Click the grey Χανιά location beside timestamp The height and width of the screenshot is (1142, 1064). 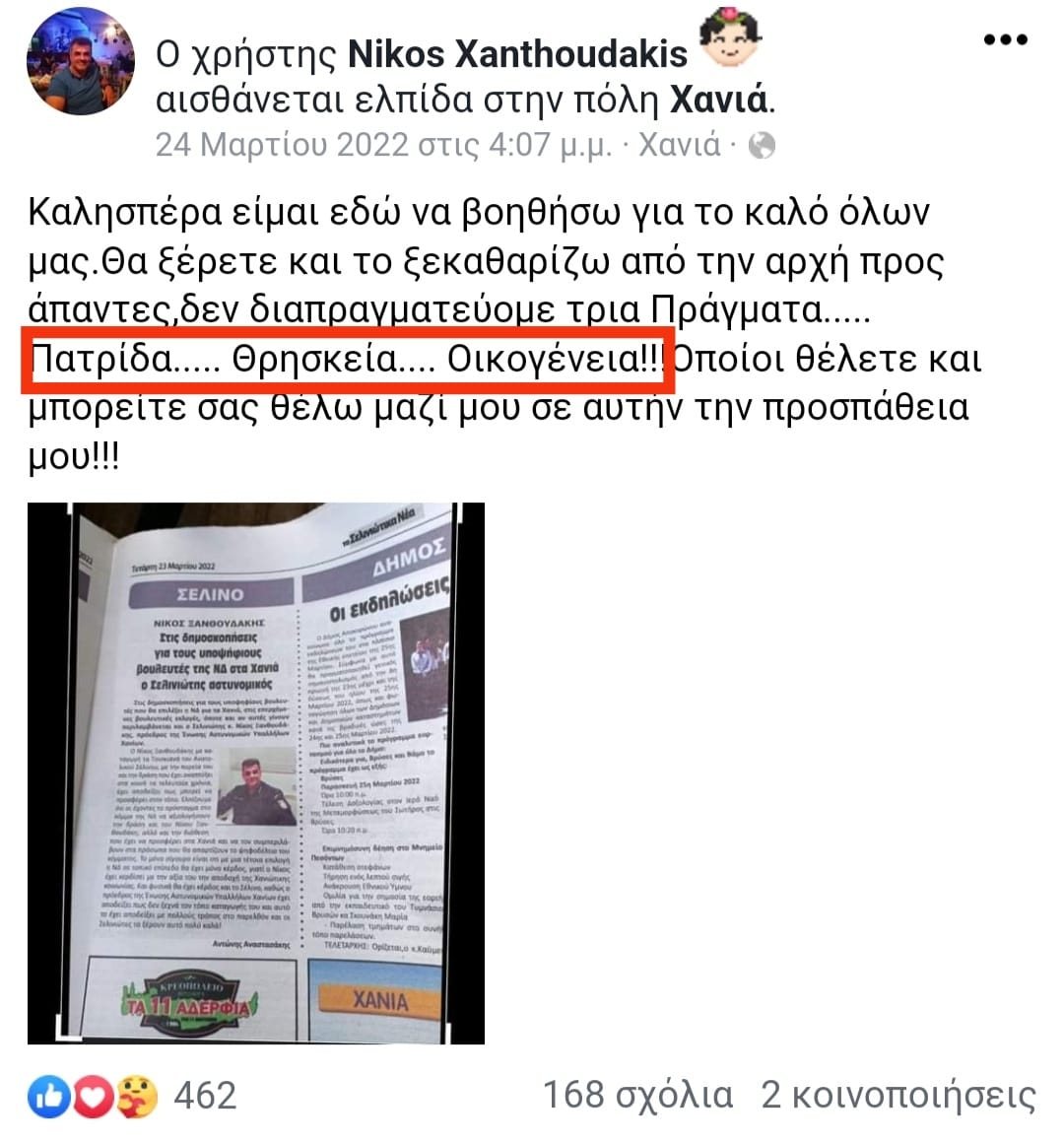[x=680, y=145]
